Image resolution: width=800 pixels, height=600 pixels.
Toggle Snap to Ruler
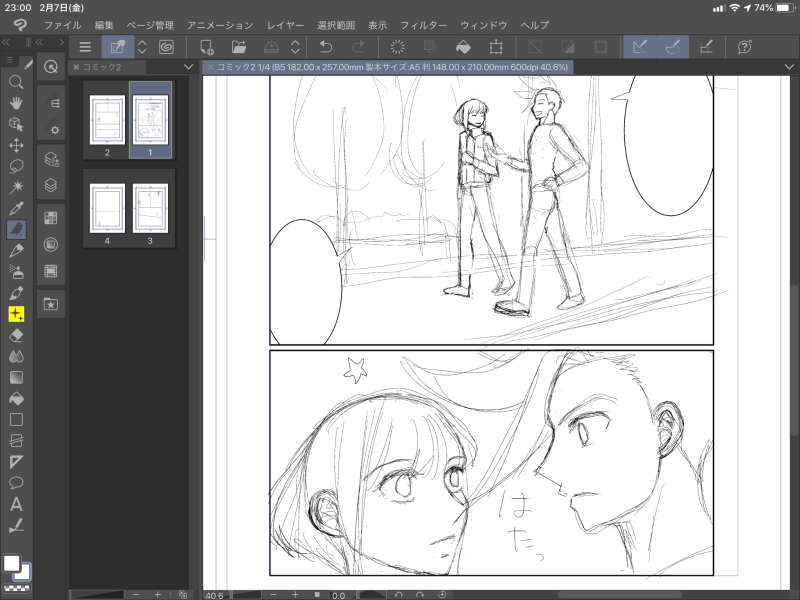click(640, 47)
